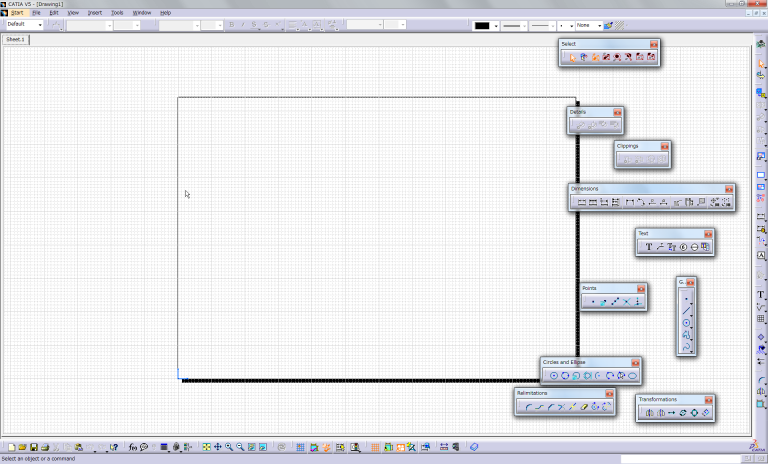This screenshot has width=768, height=464.
Task: Click the Fit All In icon
Action: click(x=206, y=447)
